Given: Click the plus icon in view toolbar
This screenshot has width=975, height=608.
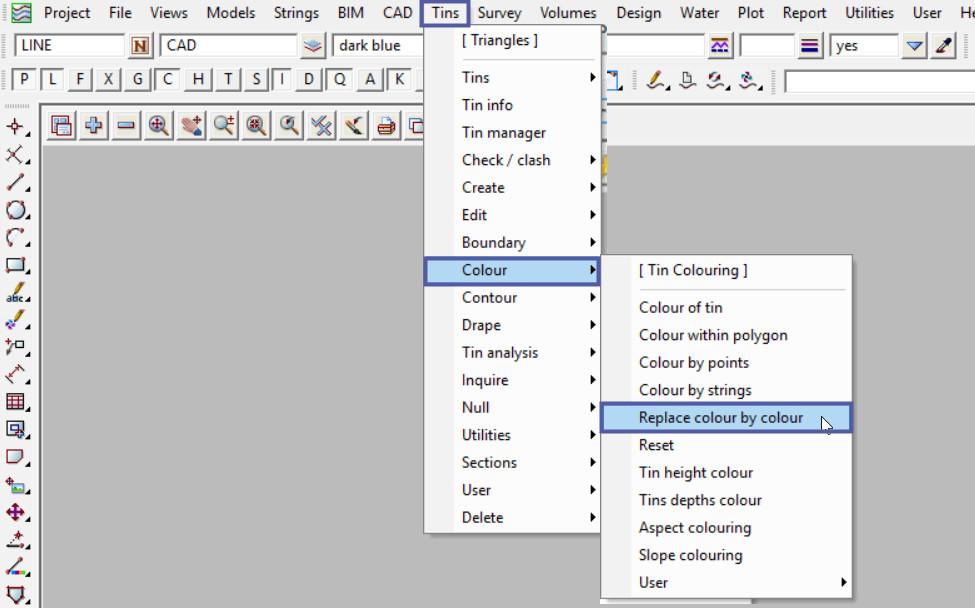Looking at the screenshot, I should coord(94,125).
